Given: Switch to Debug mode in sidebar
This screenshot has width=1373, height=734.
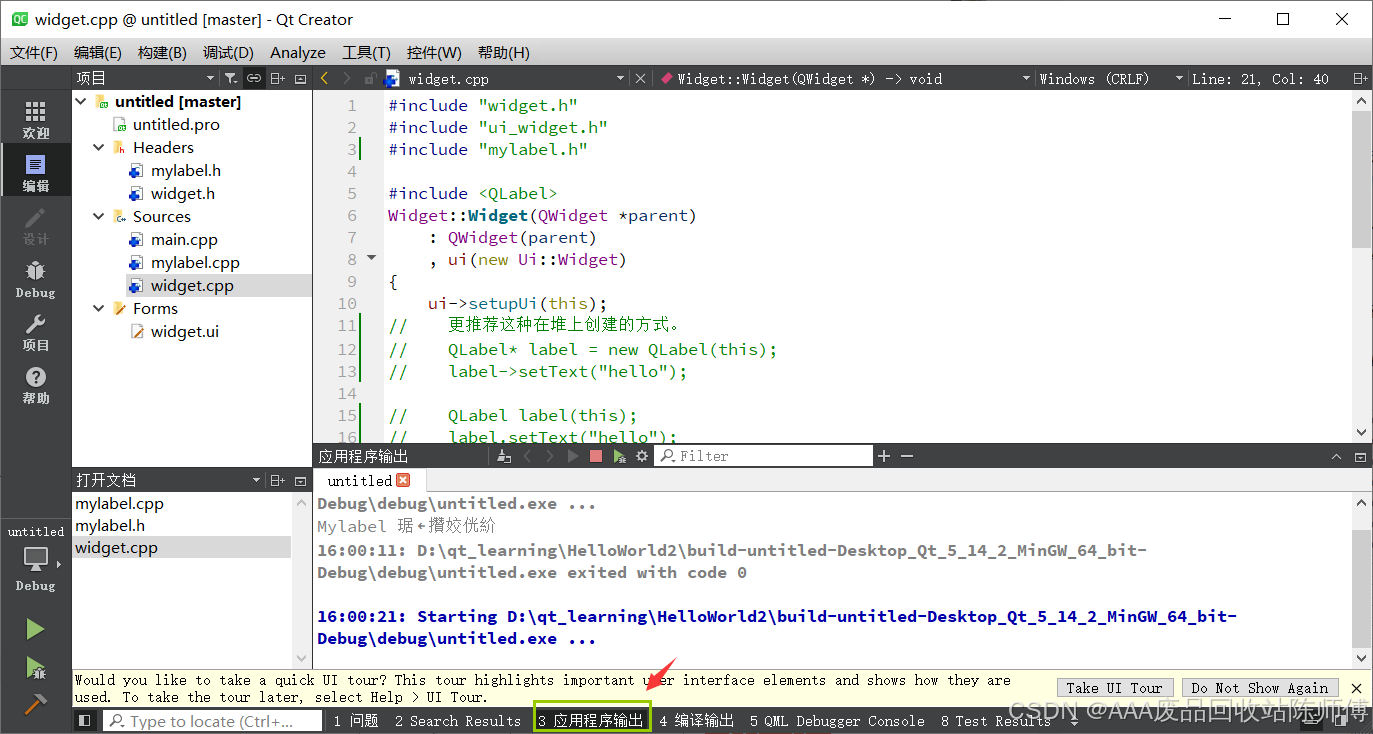Looking at the screenshot, I should click(35, 280).
